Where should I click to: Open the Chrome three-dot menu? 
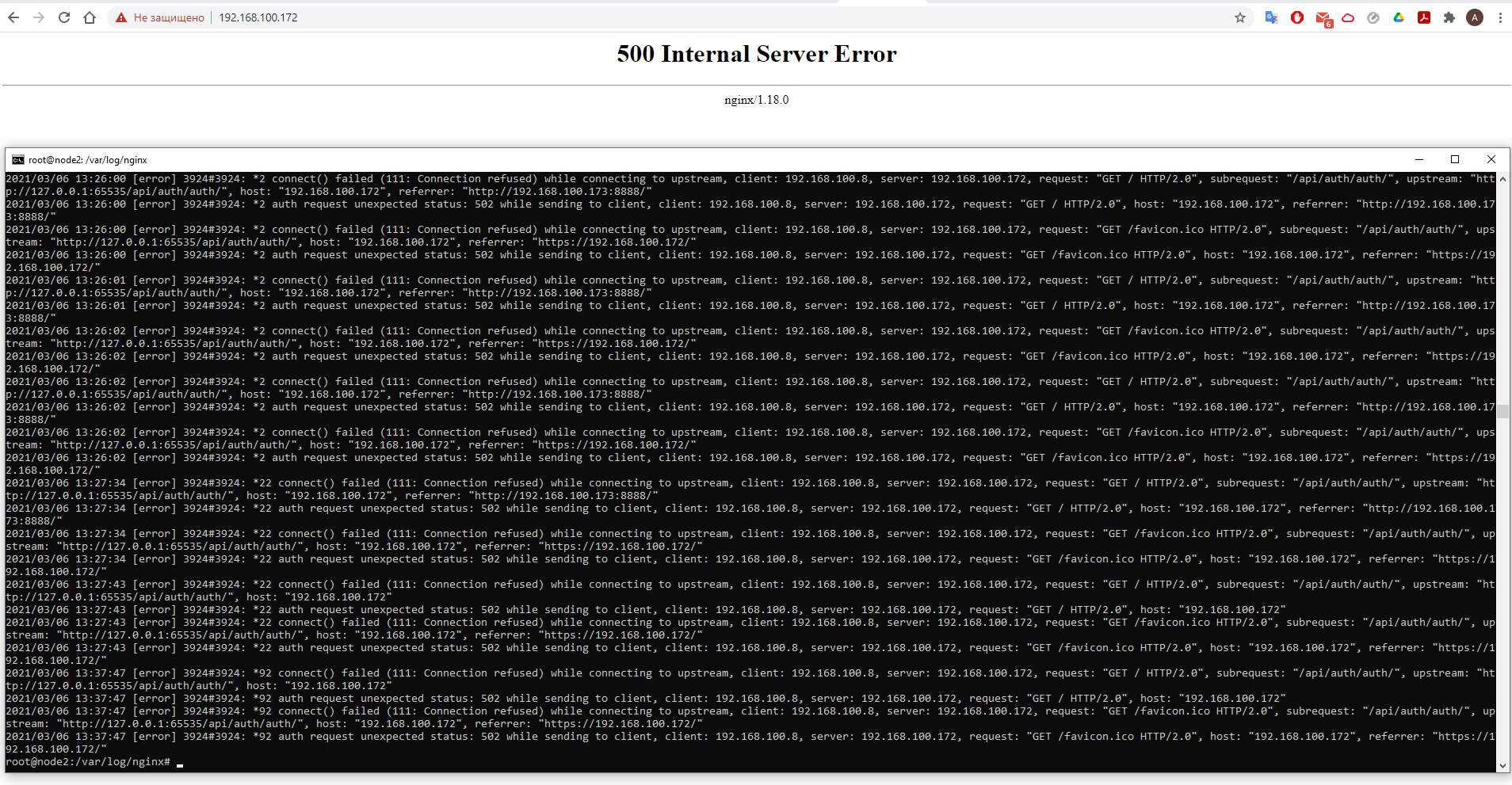1500,17
